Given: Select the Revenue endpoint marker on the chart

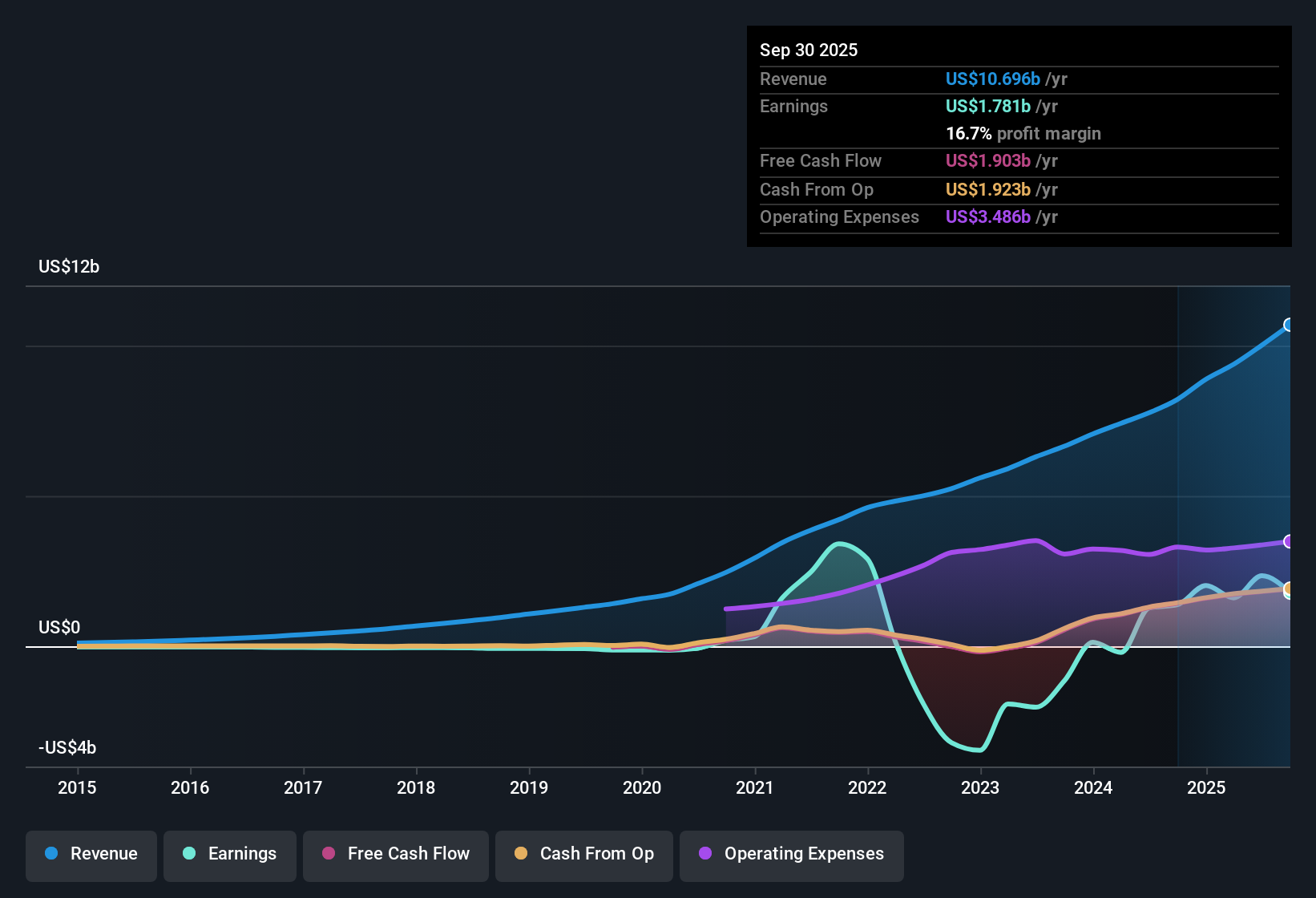Looking at the screenshot, I should 1289,326.
